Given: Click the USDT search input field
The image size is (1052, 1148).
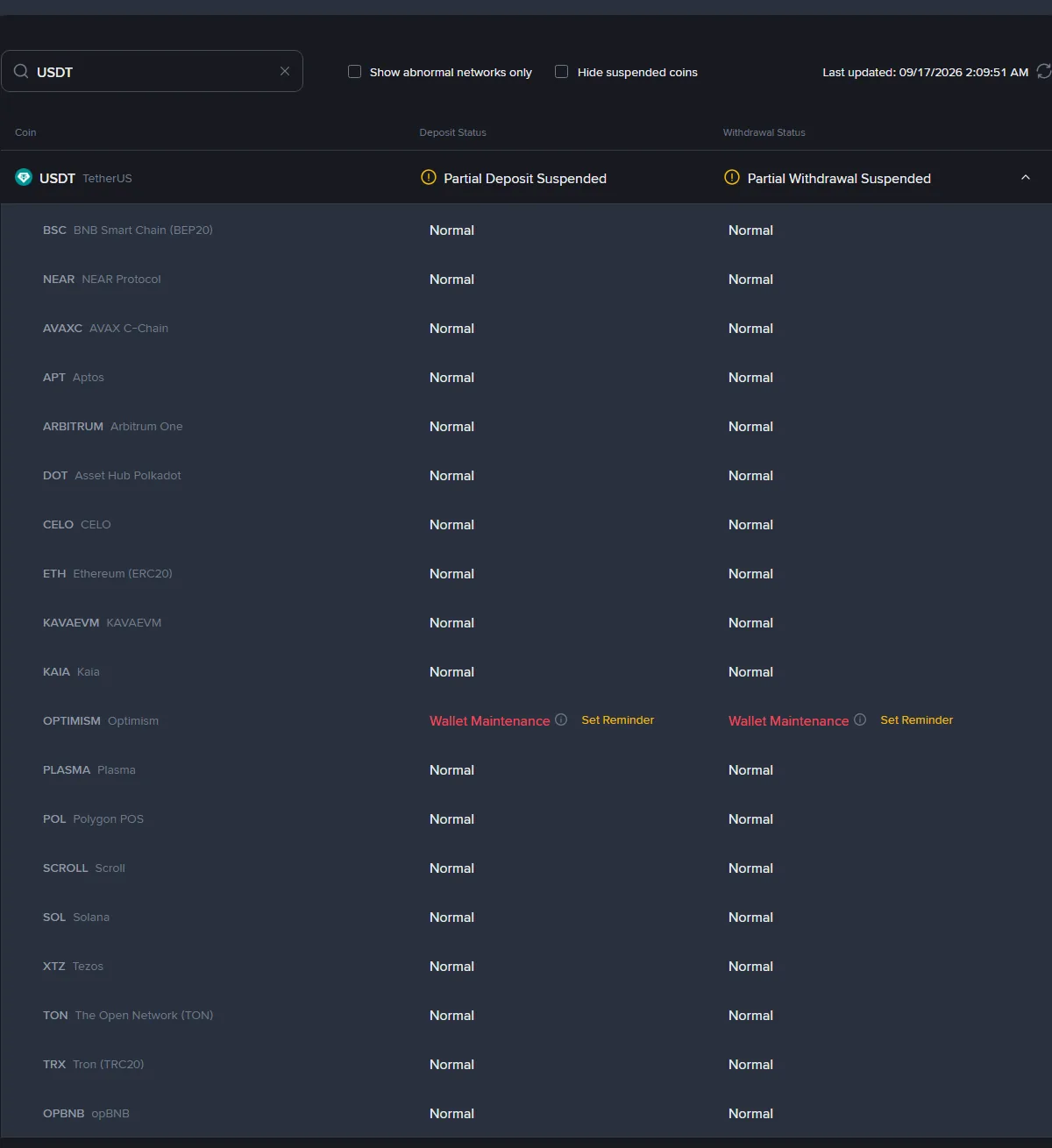Looking at the screenshot, I should tap(153, 71).
